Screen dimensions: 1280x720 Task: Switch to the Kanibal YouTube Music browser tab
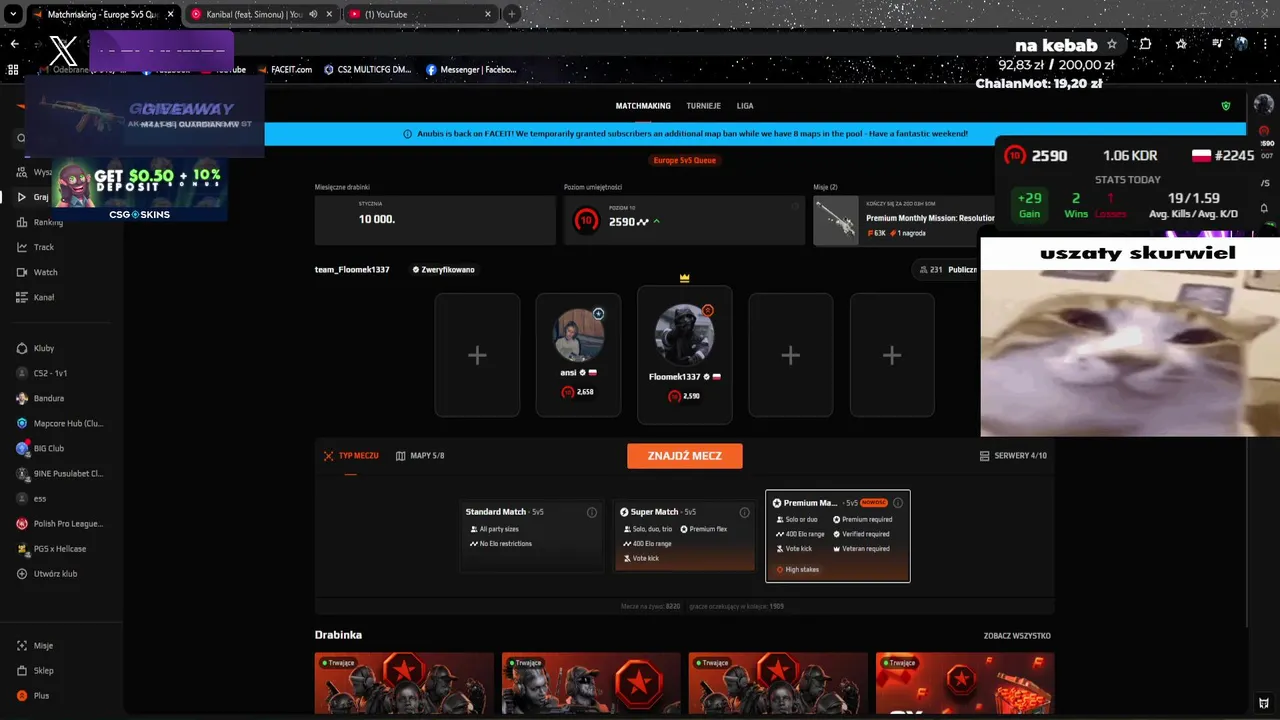(260, 14)
